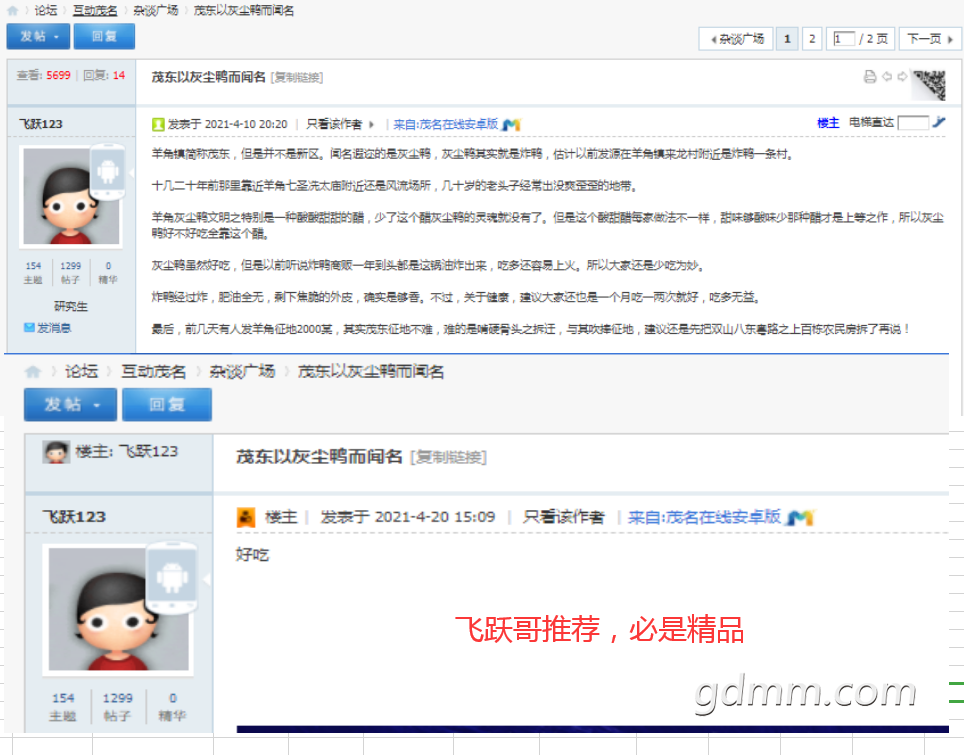Click the 电梯直达 floor input box
The width and height of the screenshot is (964, 755).
[913, 122]
